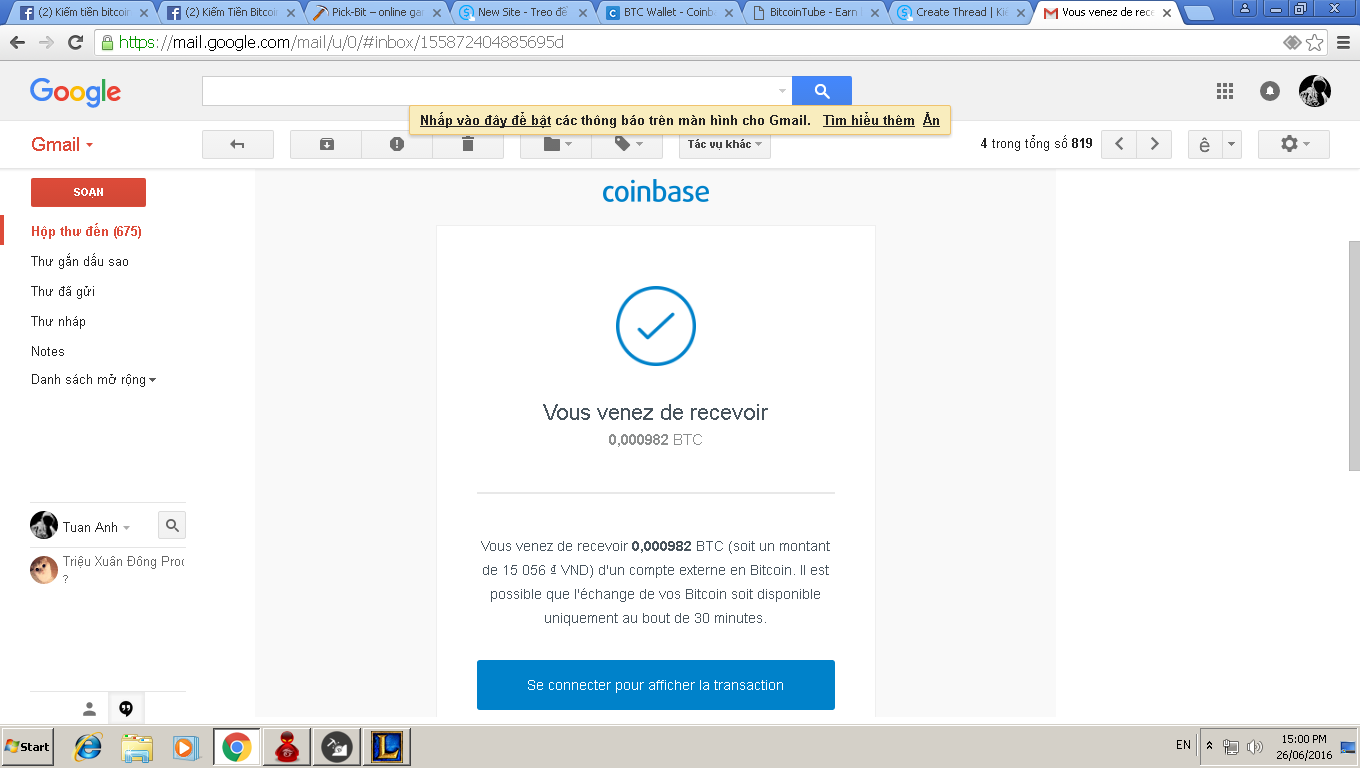This screenshot has height=768, width=1360.
Task: Open the League of Legends taskbar icon
Action: 386,746
